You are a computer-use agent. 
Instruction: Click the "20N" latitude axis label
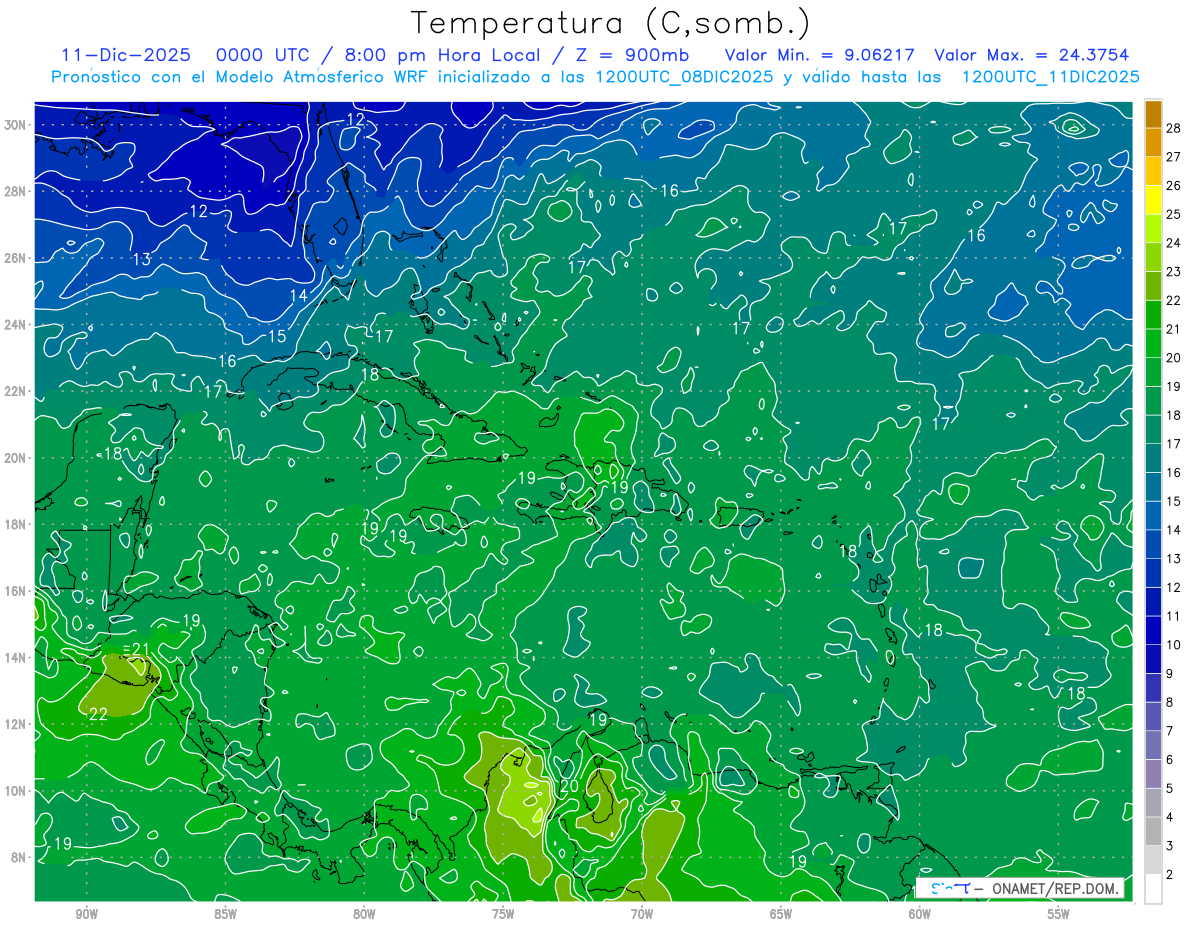(17, 458)
